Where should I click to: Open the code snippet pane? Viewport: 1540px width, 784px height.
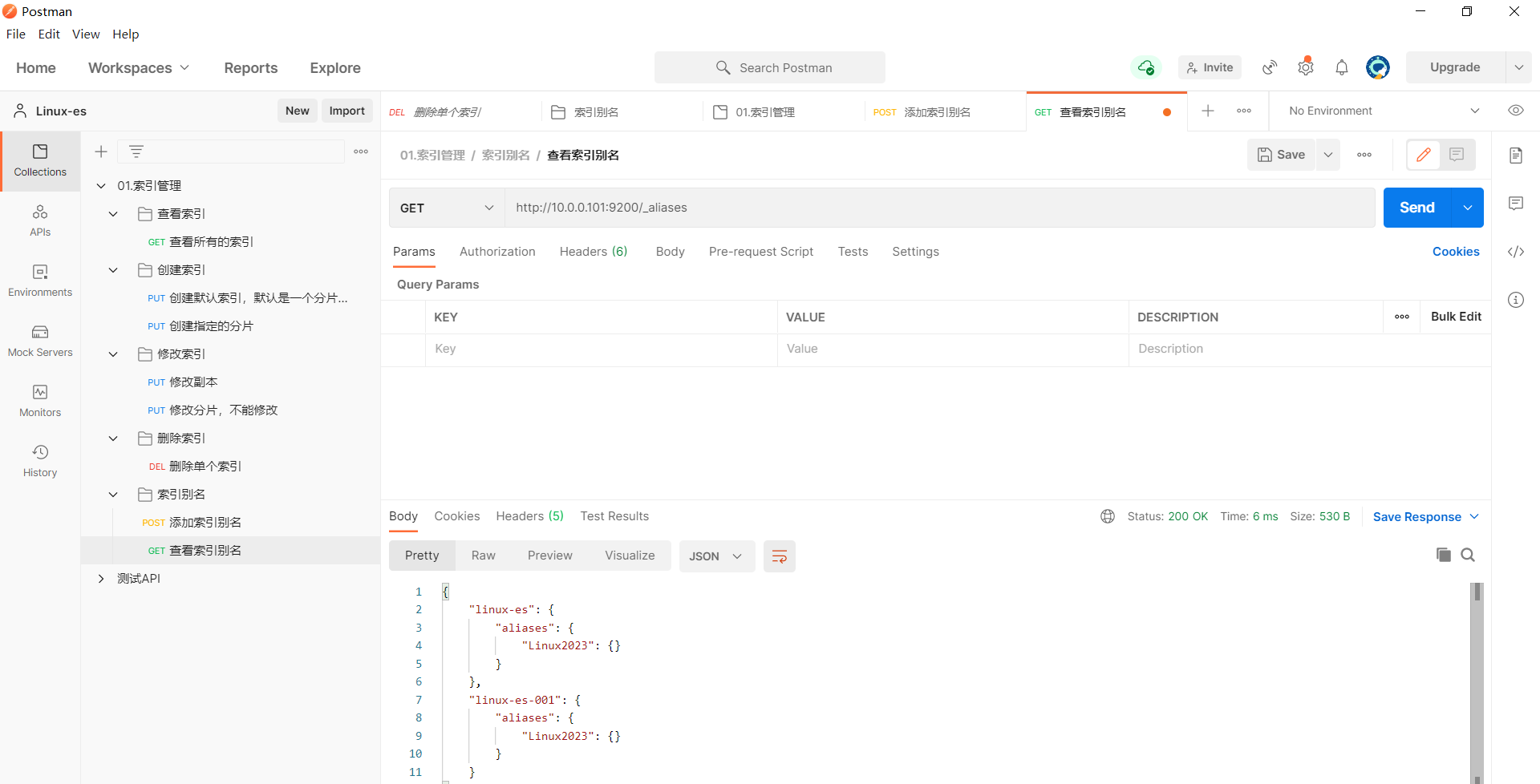point(1516,252)
